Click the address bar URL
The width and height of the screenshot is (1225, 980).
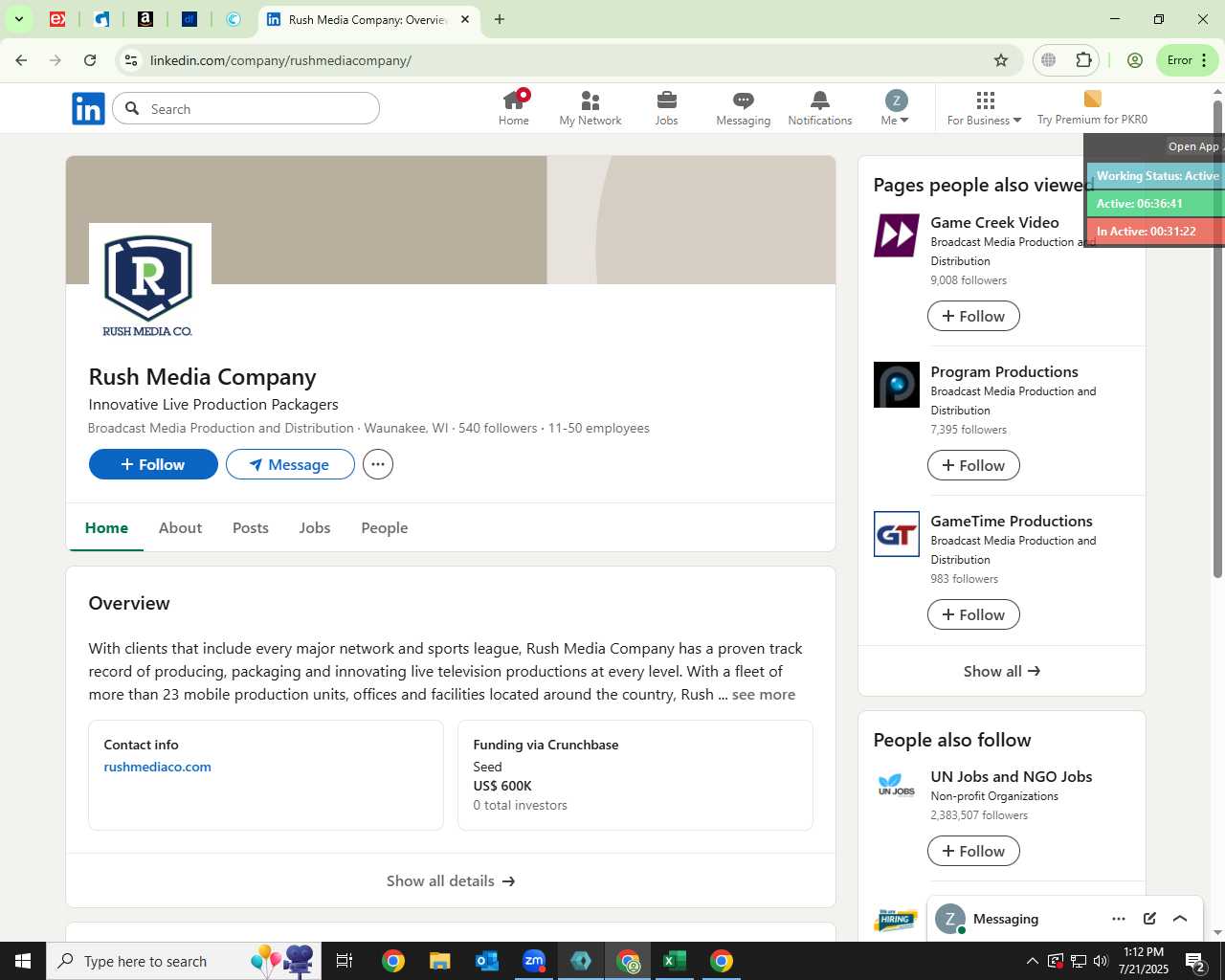coord(280,60)
